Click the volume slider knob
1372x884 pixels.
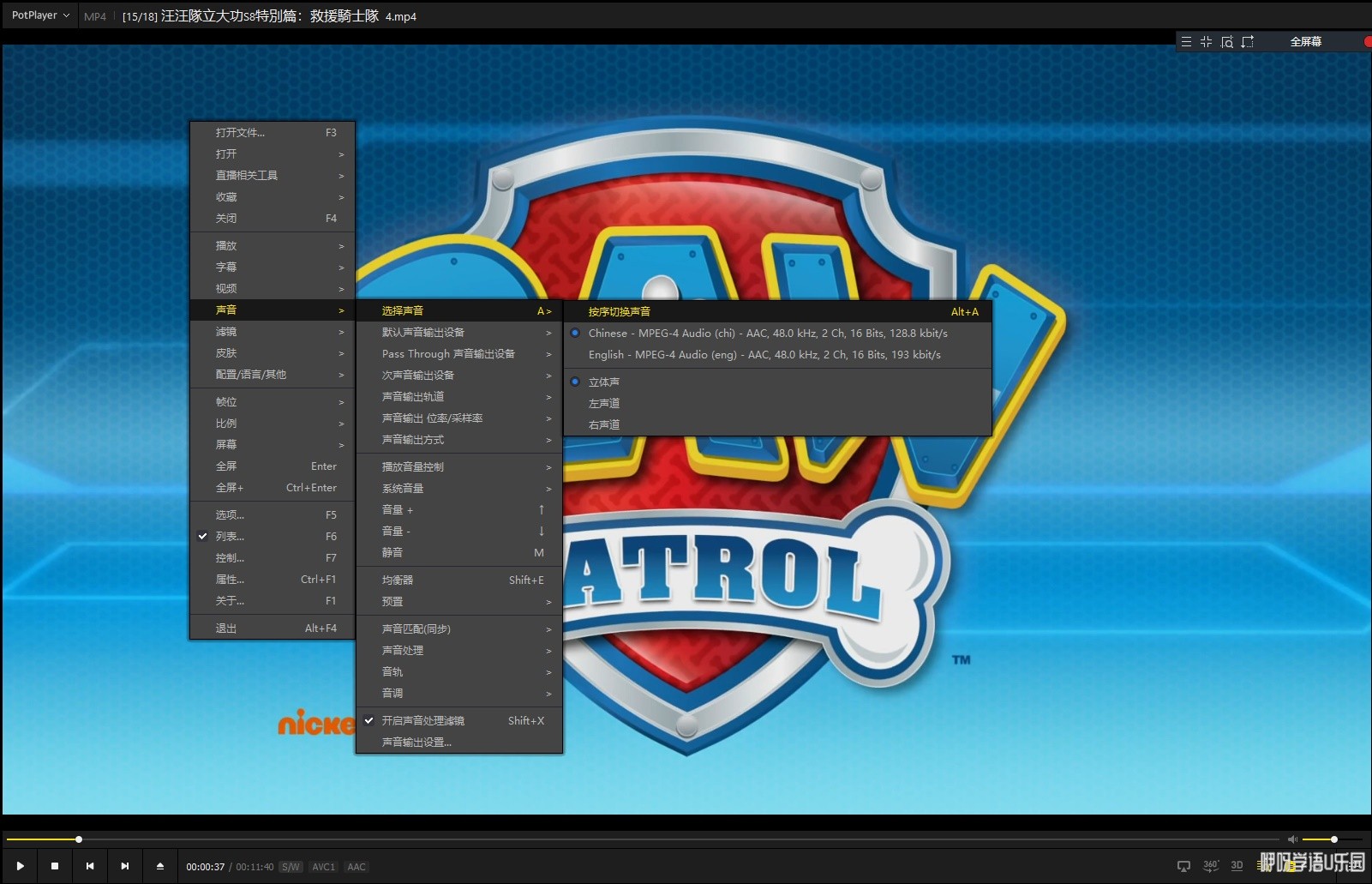pyautogui.click(x=1333, y=839)
